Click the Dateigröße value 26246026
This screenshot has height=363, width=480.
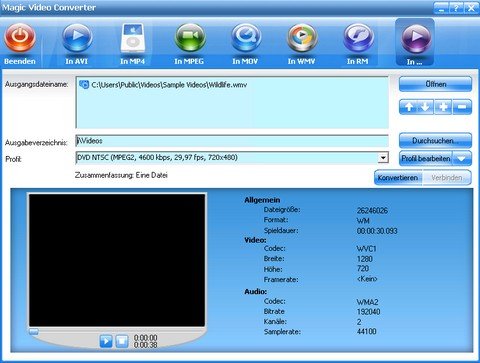coord(372,210)
